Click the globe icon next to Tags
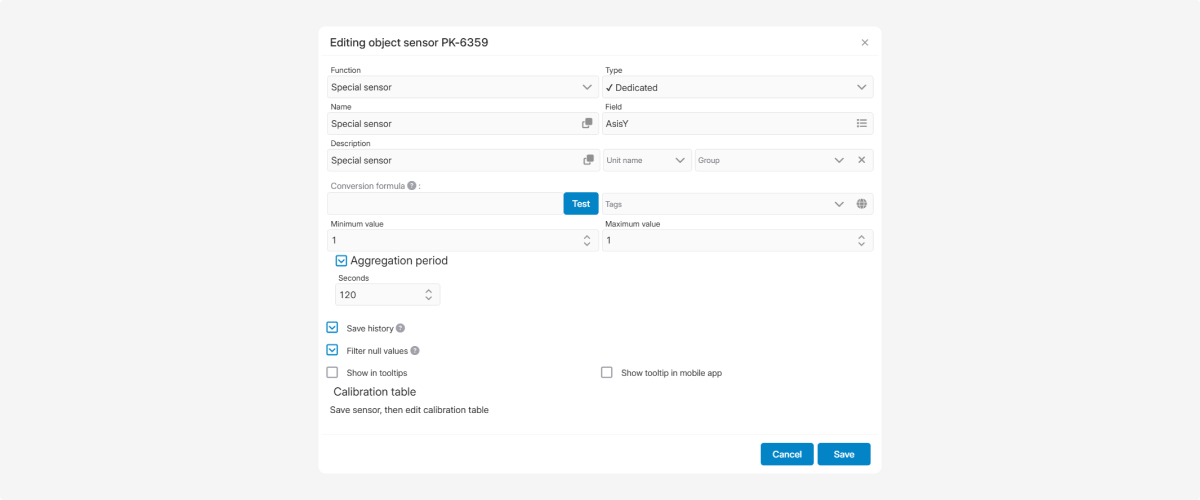1200x500 pixels. coord(861,204)
